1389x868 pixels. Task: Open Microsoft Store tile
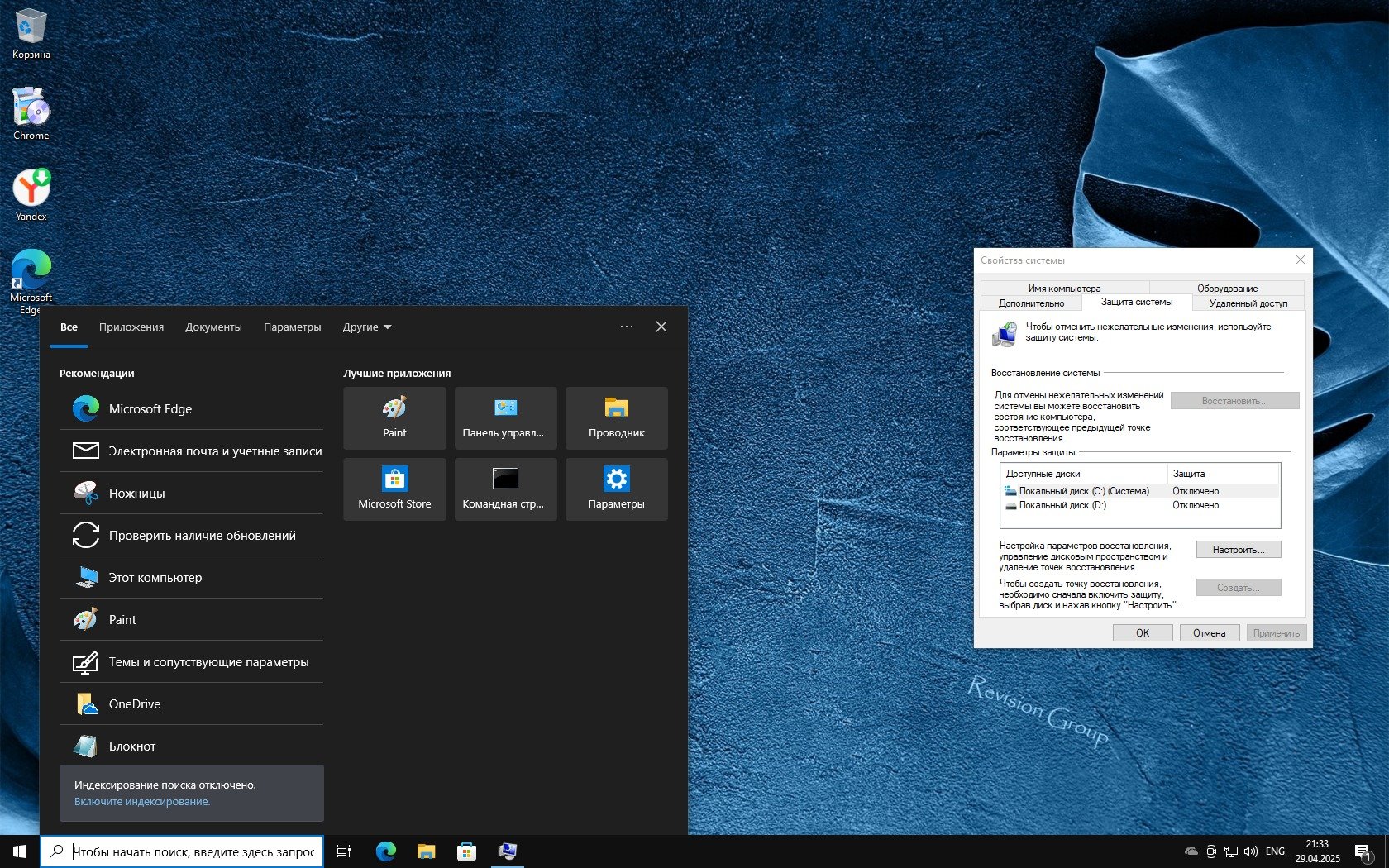tap(394, 489)
